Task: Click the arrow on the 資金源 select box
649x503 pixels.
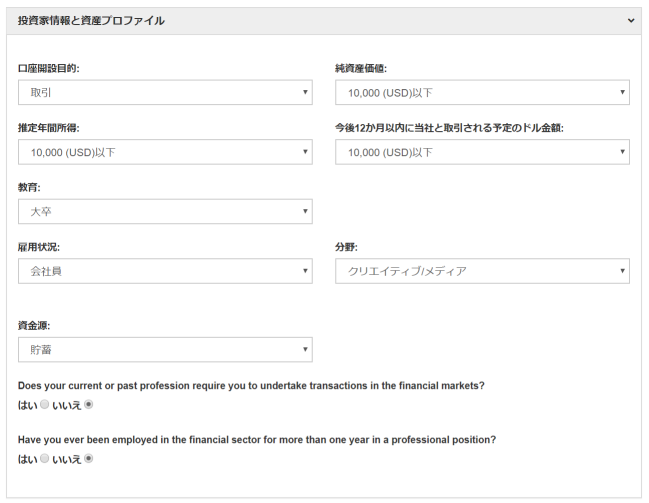Action: (x=305, y=350)
